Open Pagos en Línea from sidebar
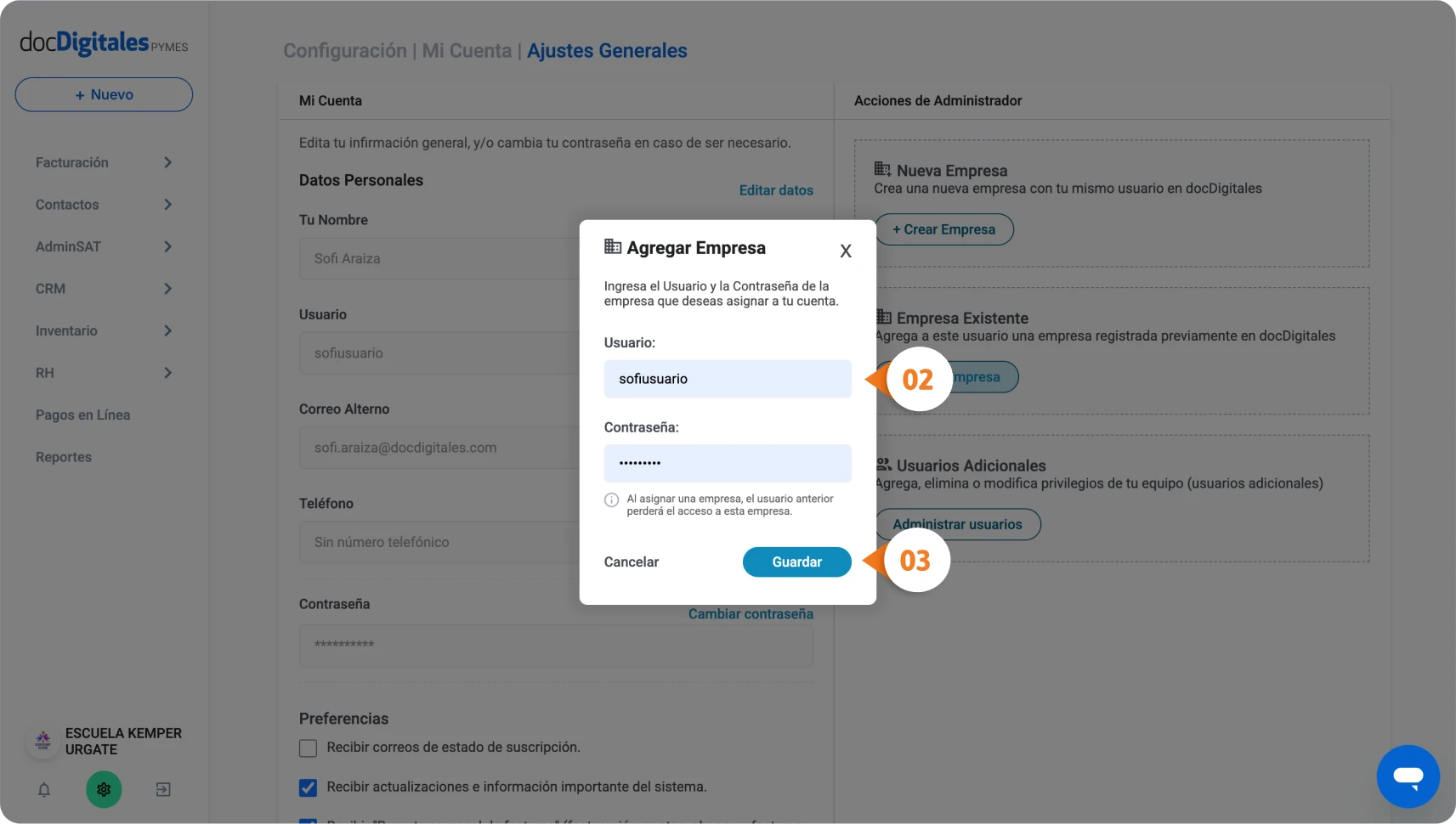 (82, 415)
